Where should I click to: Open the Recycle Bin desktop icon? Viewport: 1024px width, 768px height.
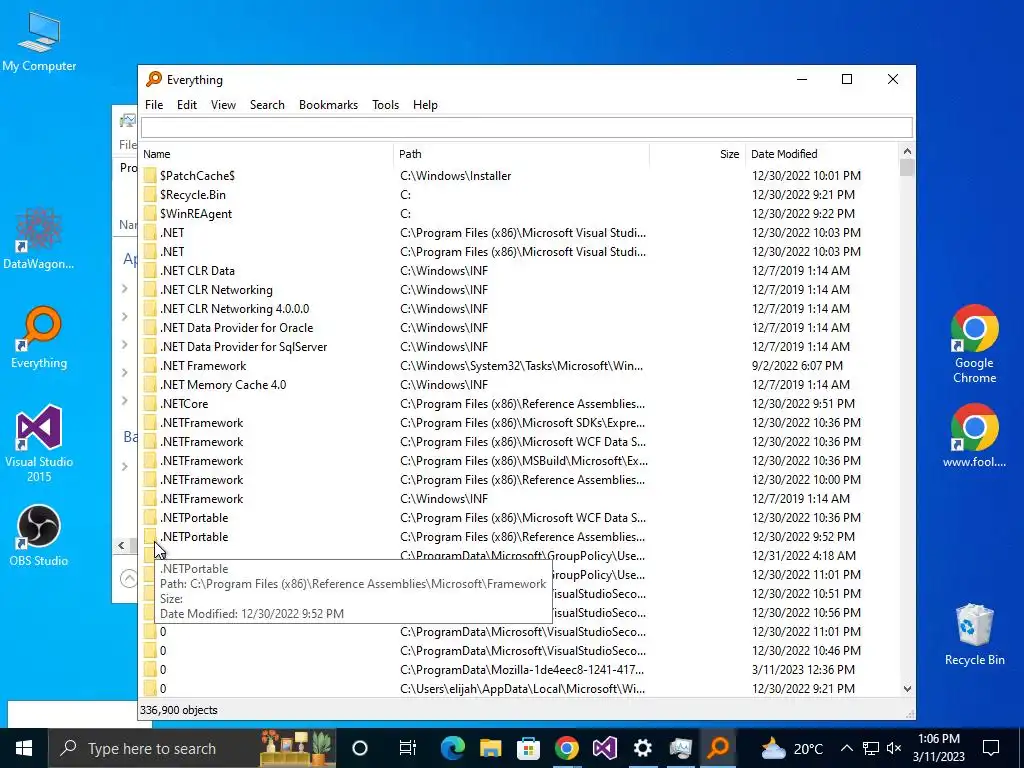pos(974,634)
